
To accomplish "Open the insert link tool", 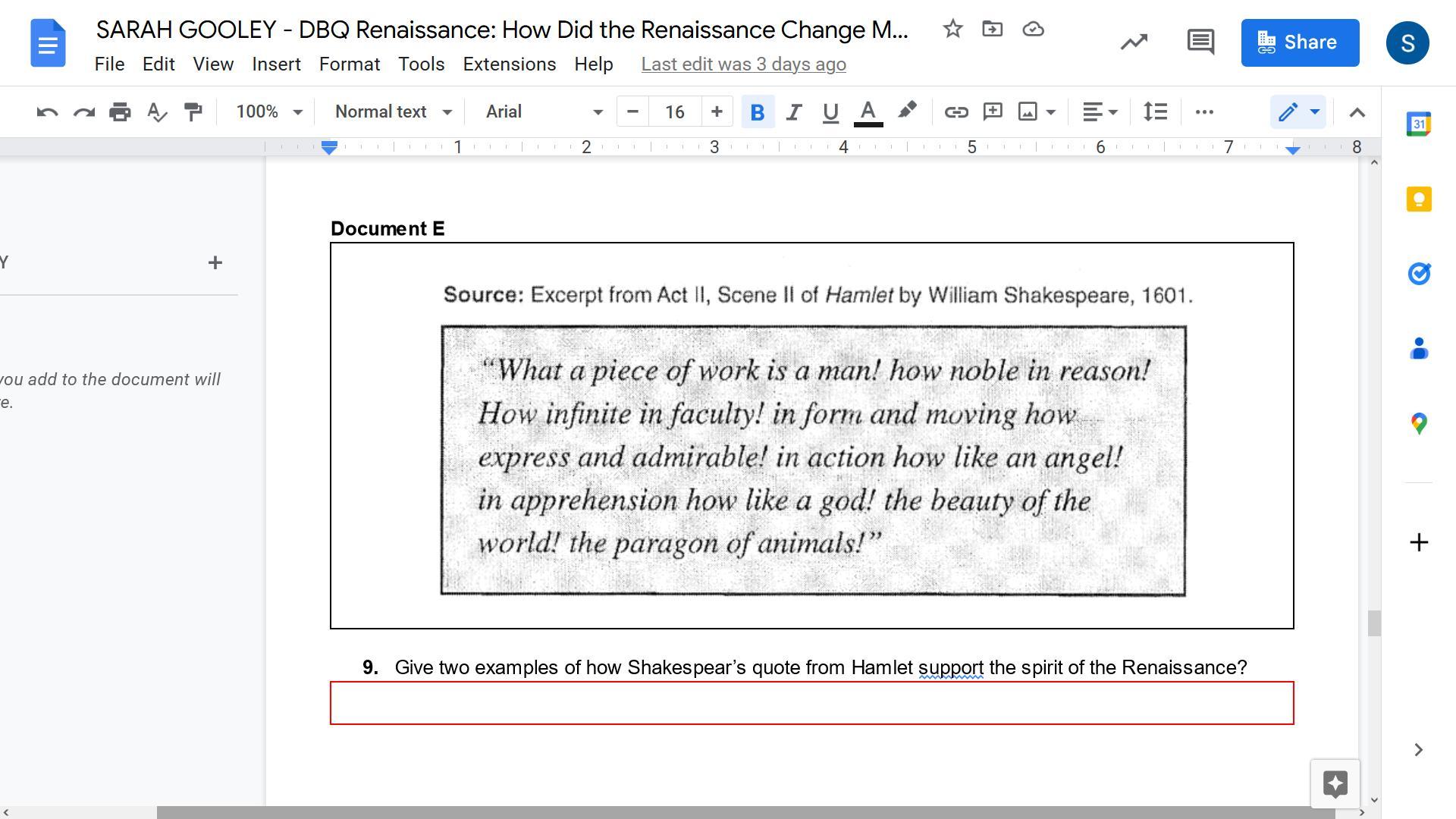I will (955, 112).
